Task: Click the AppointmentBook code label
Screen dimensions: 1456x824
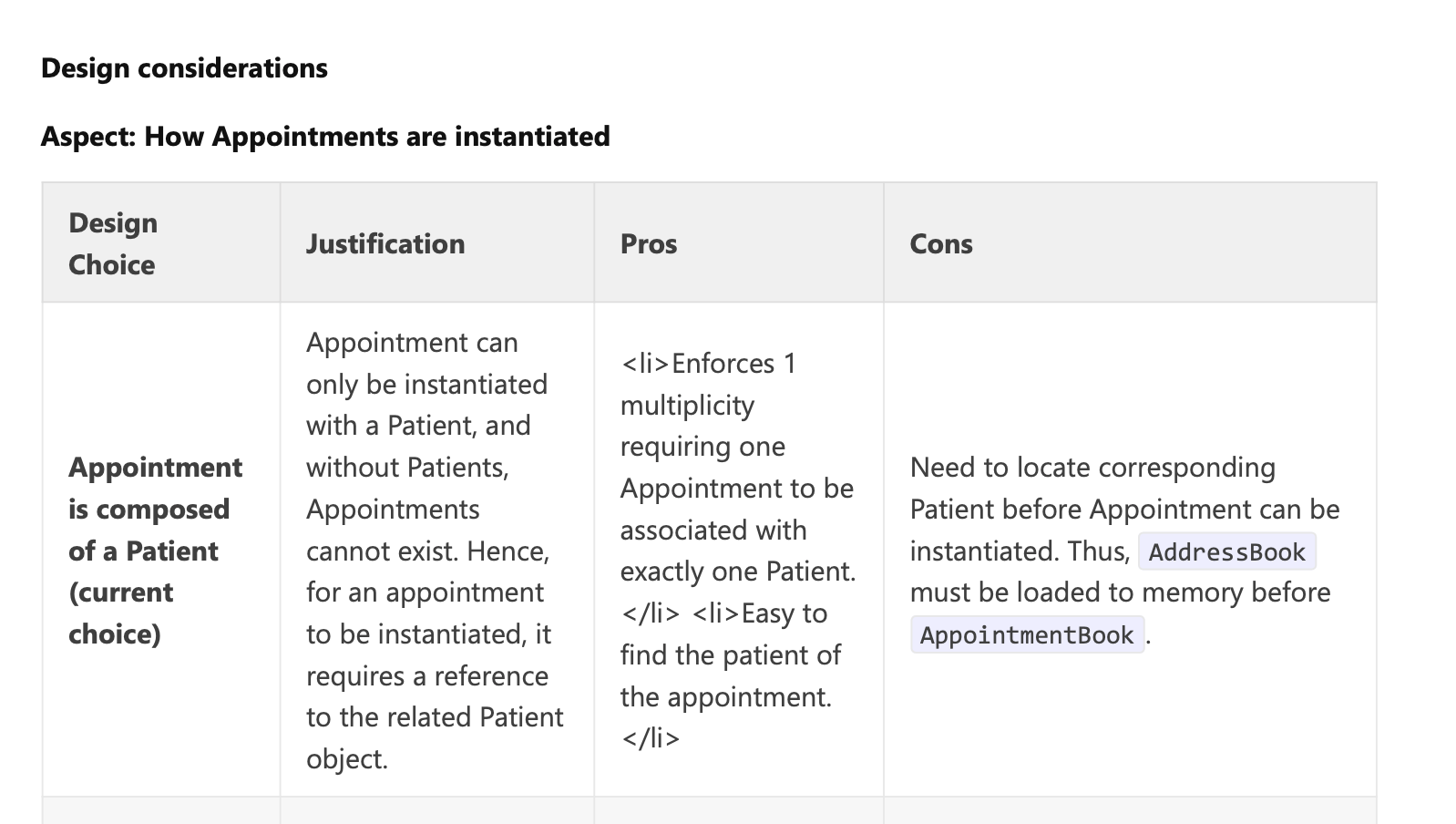Action: 1027,634
